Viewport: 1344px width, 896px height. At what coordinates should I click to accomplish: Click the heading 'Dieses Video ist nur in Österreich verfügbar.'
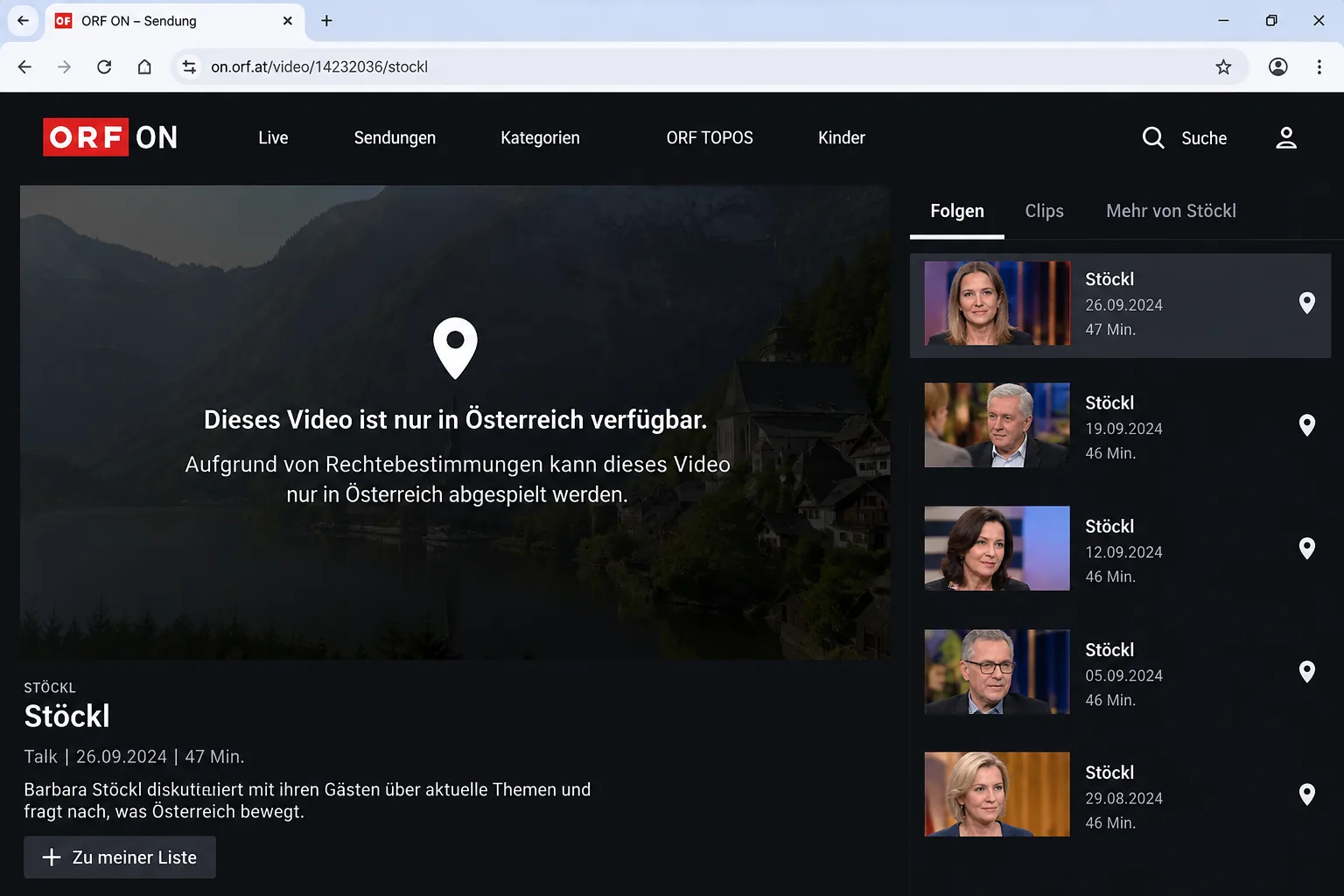pyautogui.click(x=455, y=420)
